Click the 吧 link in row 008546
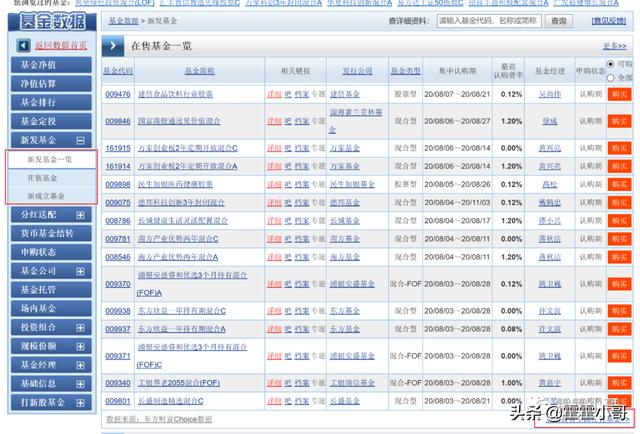 pos(288,257)
